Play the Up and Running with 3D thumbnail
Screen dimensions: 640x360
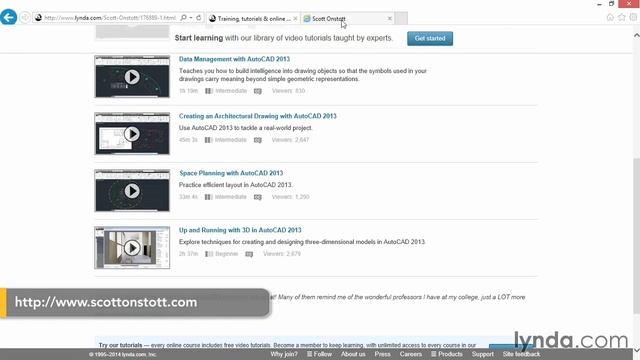point(132,248)
